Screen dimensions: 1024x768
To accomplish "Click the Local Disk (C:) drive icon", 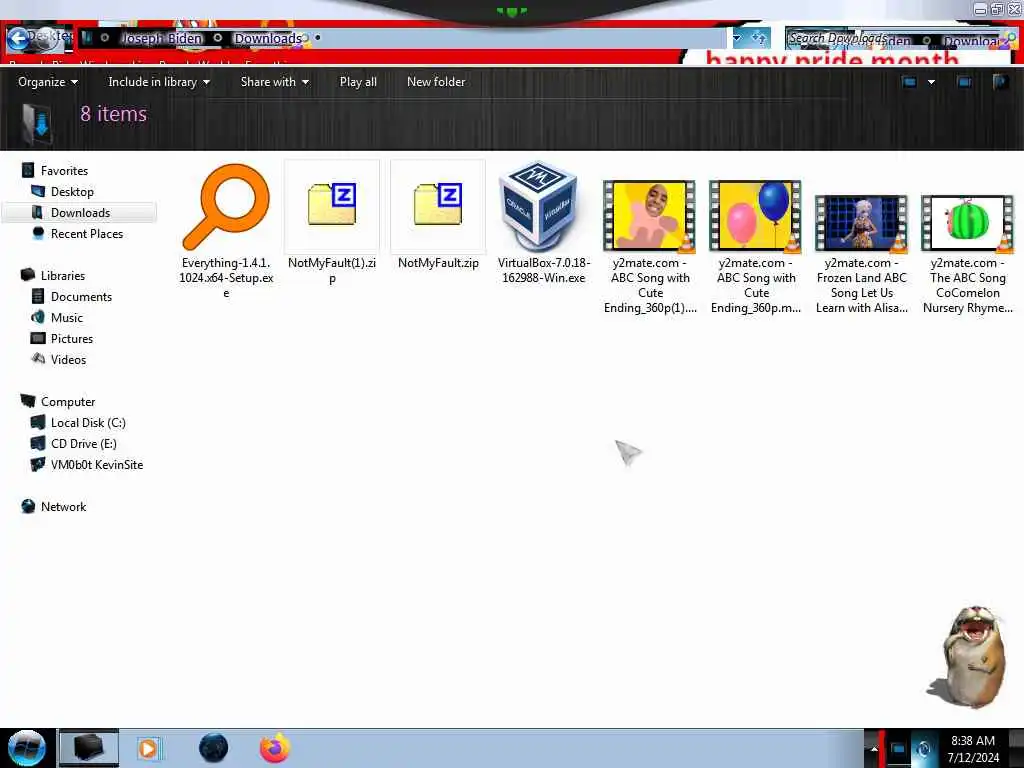I will pyautogui.click(x=38, y=423).
